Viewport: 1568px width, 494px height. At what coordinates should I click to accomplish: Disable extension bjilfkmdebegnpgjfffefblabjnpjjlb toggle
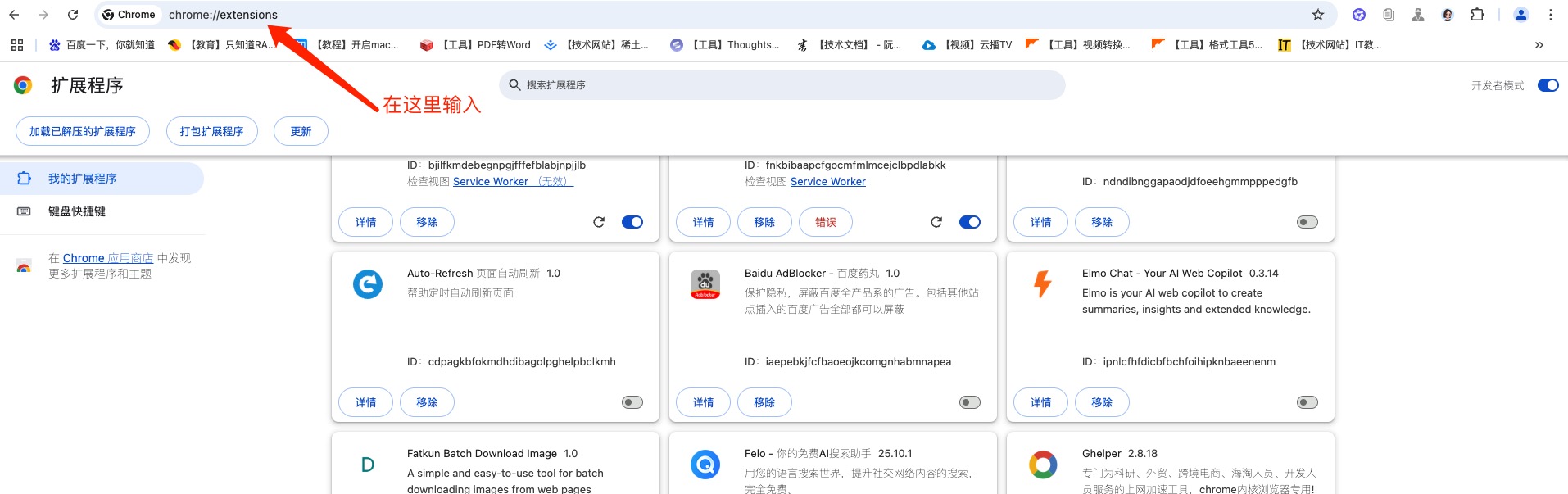pyautogui.click(x=632, y=222)
